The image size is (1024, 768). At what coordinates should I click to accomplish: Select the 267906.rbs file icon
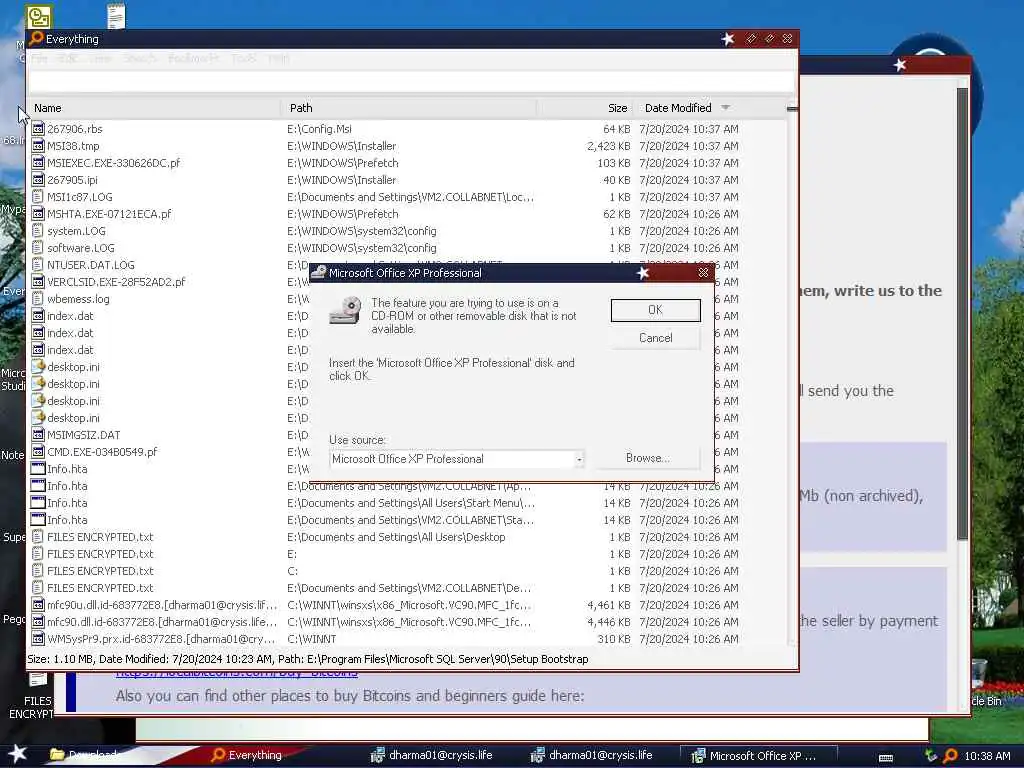coord(38,129)
